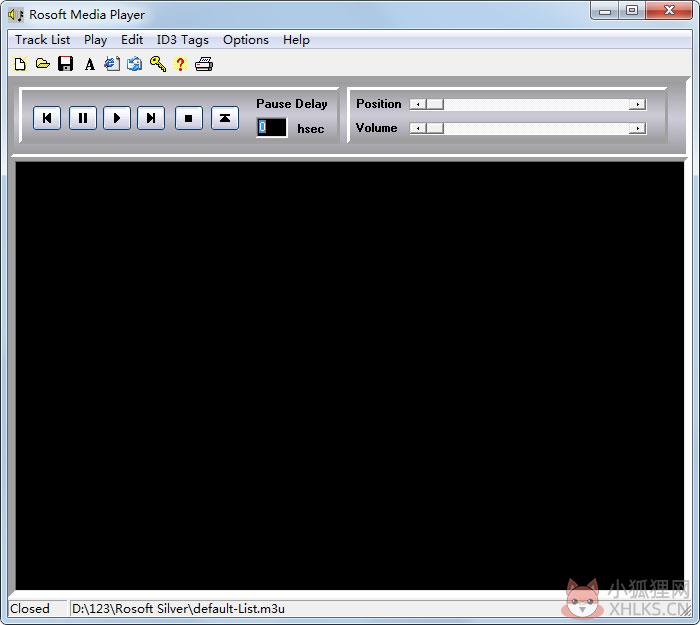Stop playback
The height and width of the screenshot is (625, 700).
pos(189,118)
